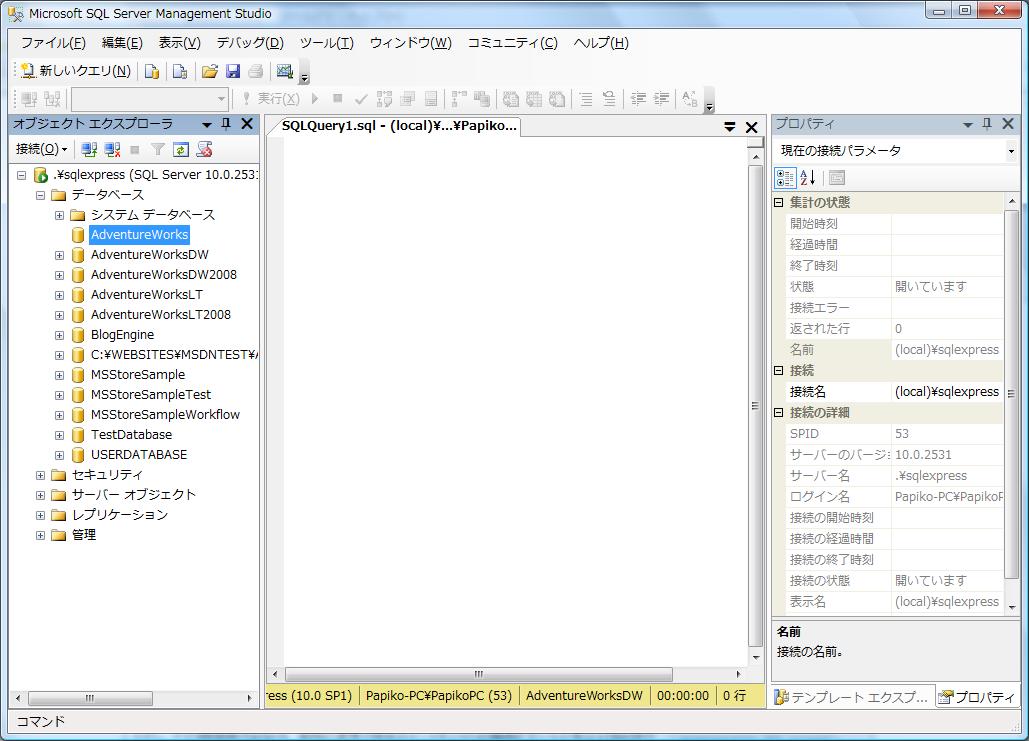
Task: Select the AdventureWorksDW database node
Action: [x=149, y=255]
